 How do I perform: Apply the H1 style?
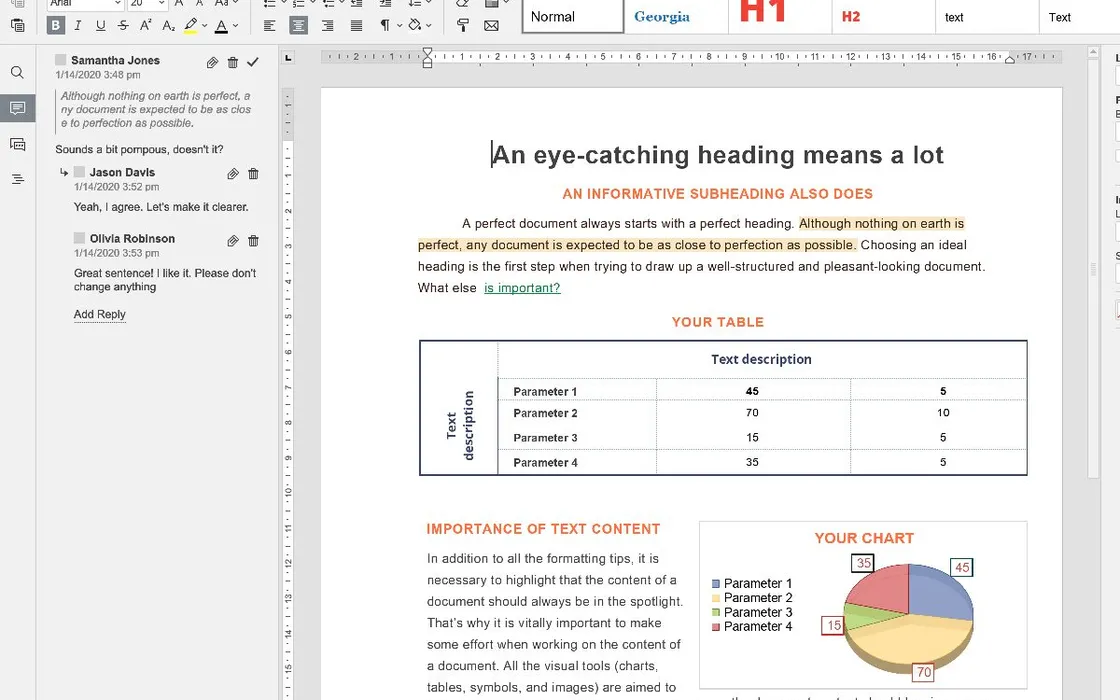[780, 16]
